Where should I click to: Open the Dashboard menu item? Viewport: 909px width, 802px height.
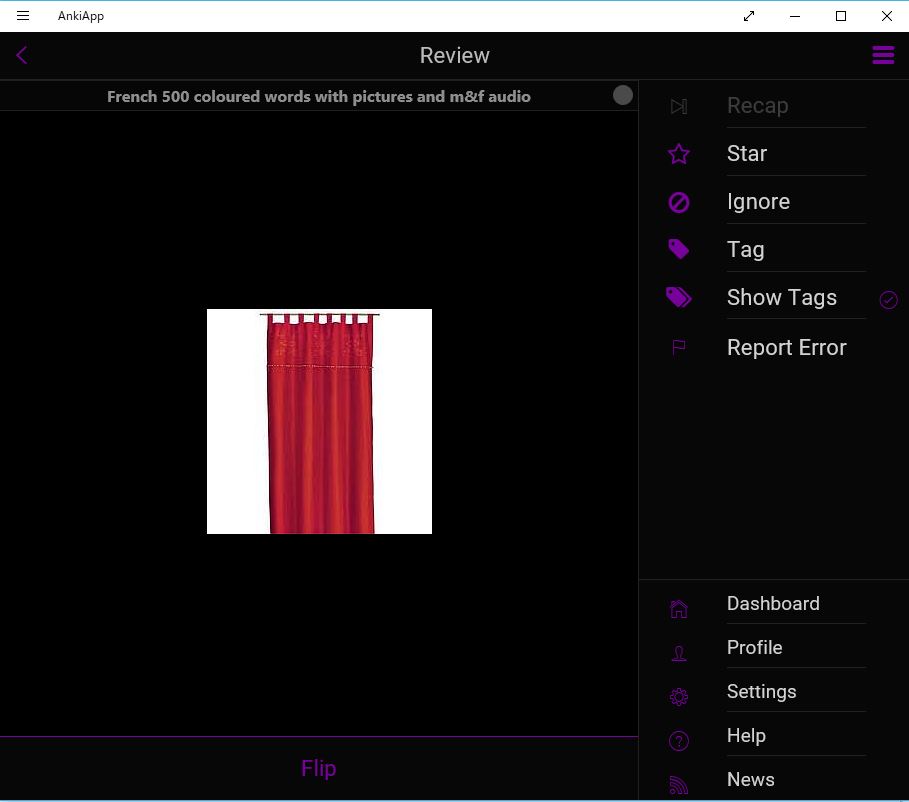pyautogui.click(x=773, y=603)
